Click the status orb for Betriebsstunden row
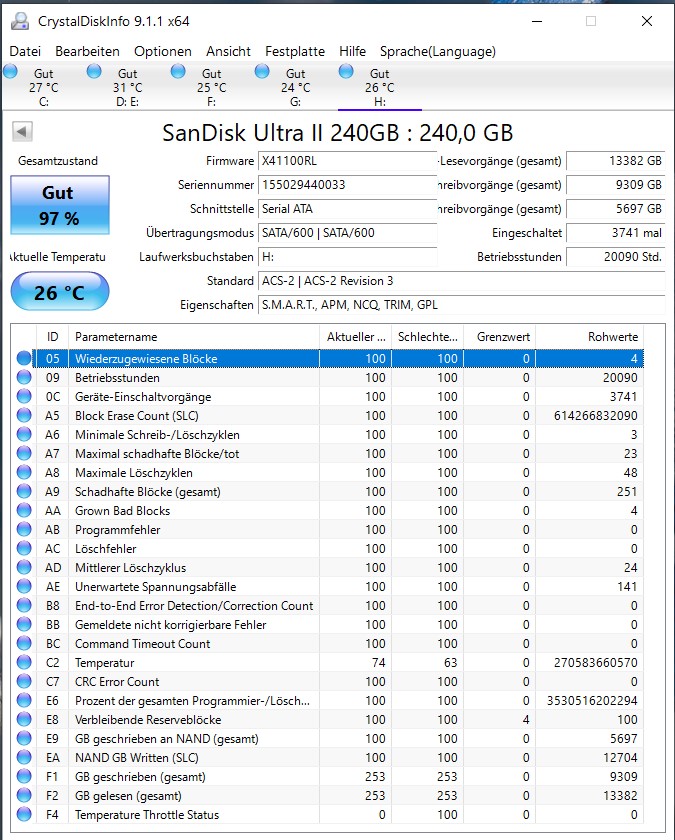 tap(24, 378)
